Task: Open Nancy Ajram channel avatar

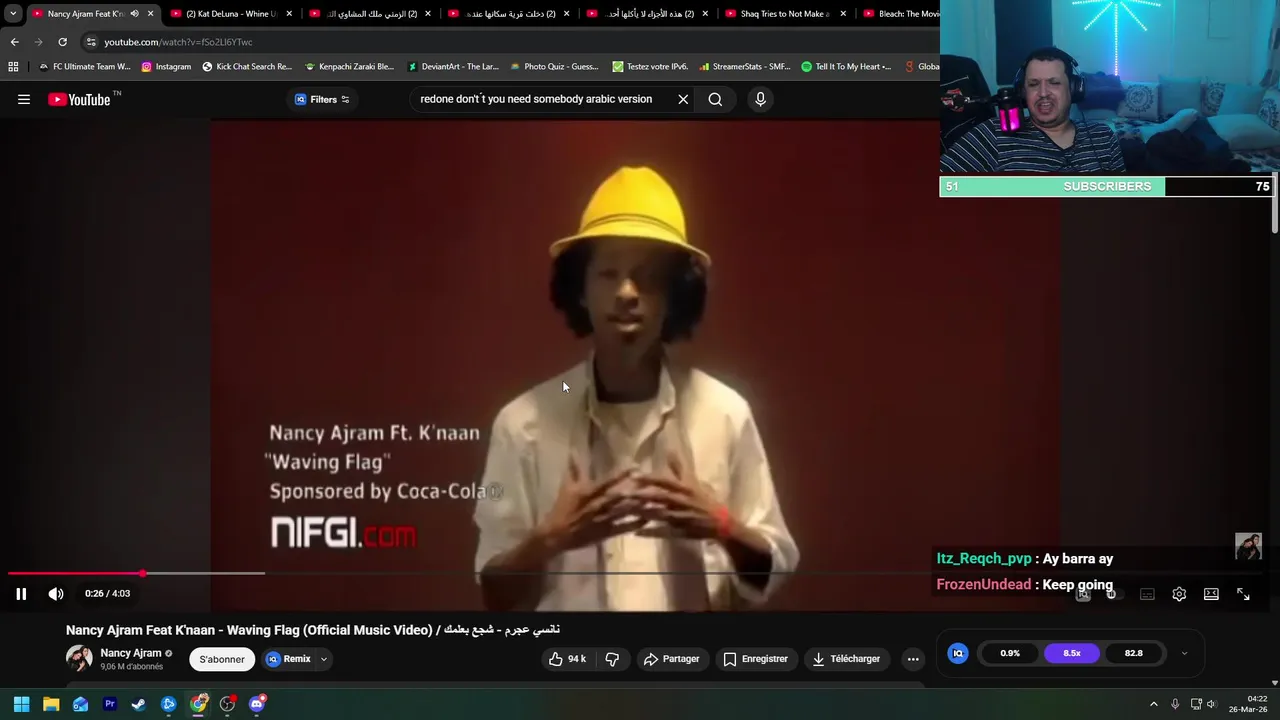Action: 79,658
